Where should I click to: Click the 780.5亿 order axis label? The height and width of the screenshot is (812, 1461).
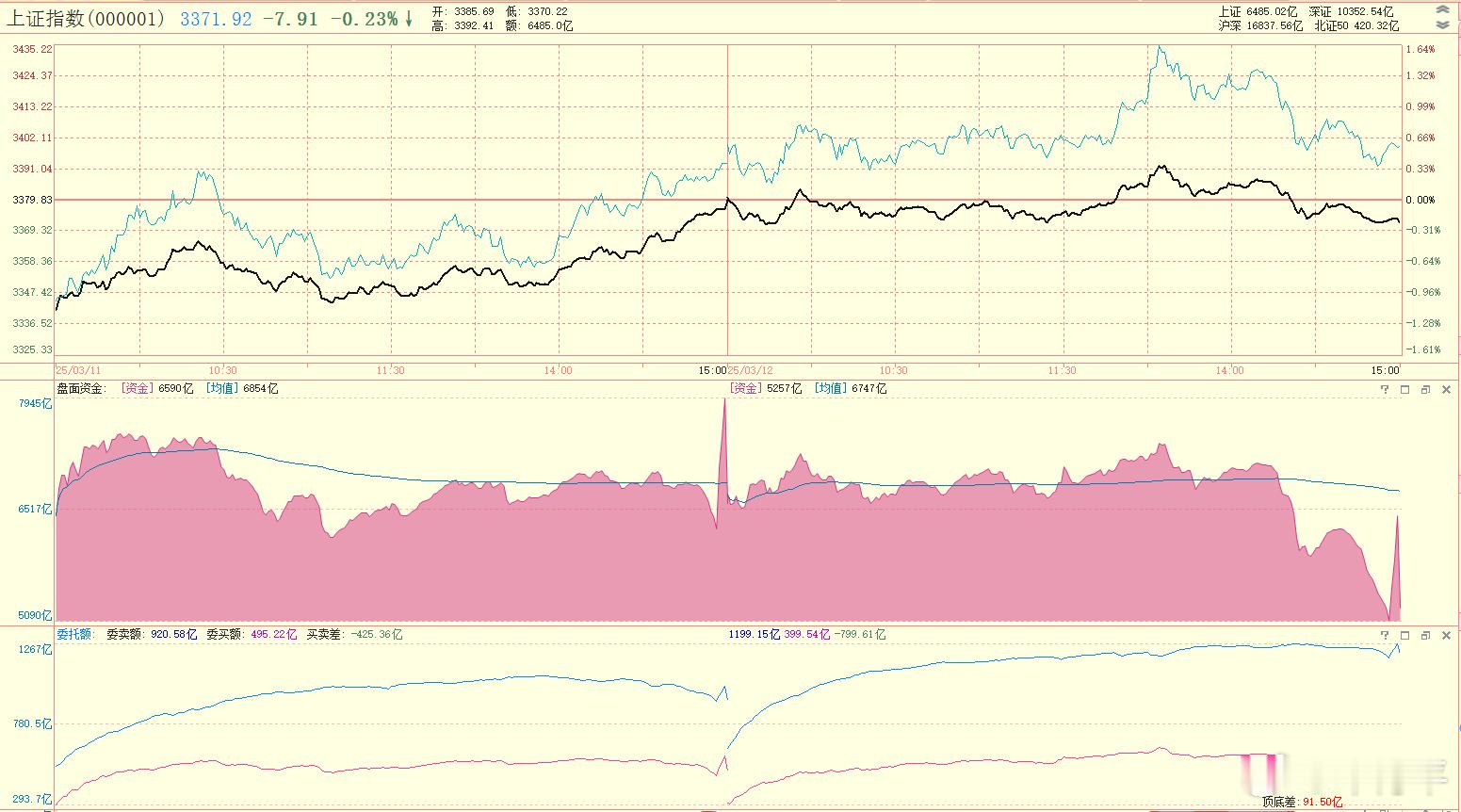click(33, 723)
